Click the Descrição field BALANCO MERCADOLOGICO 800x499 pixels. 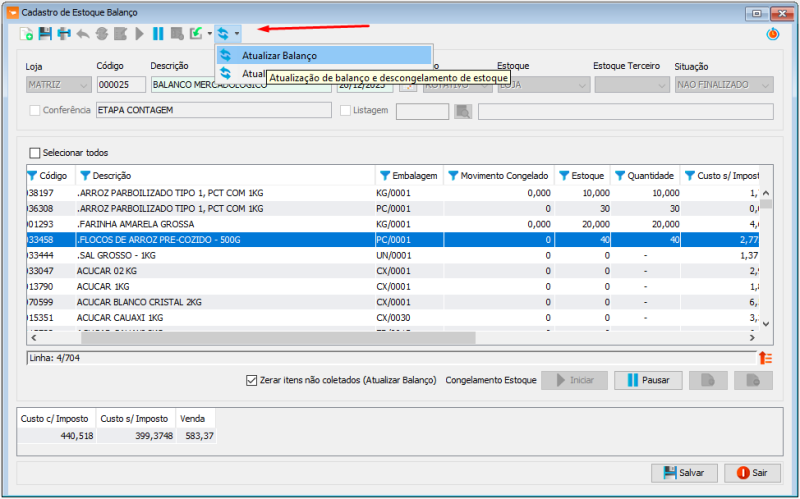pos(241,85)
